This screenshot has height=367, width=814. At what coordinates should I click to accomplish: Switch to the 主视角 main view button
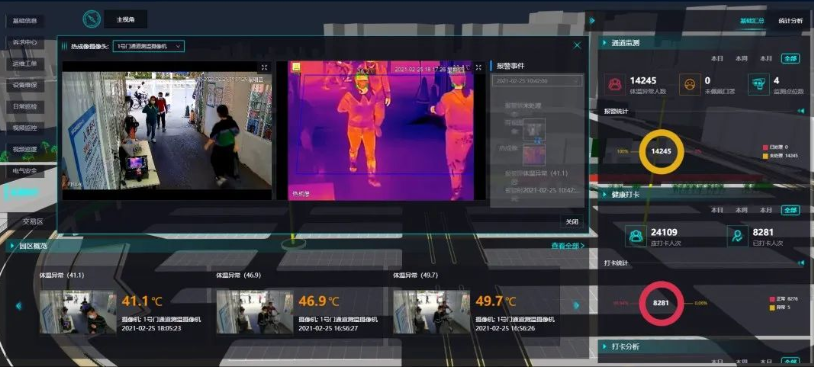(126, 19)
